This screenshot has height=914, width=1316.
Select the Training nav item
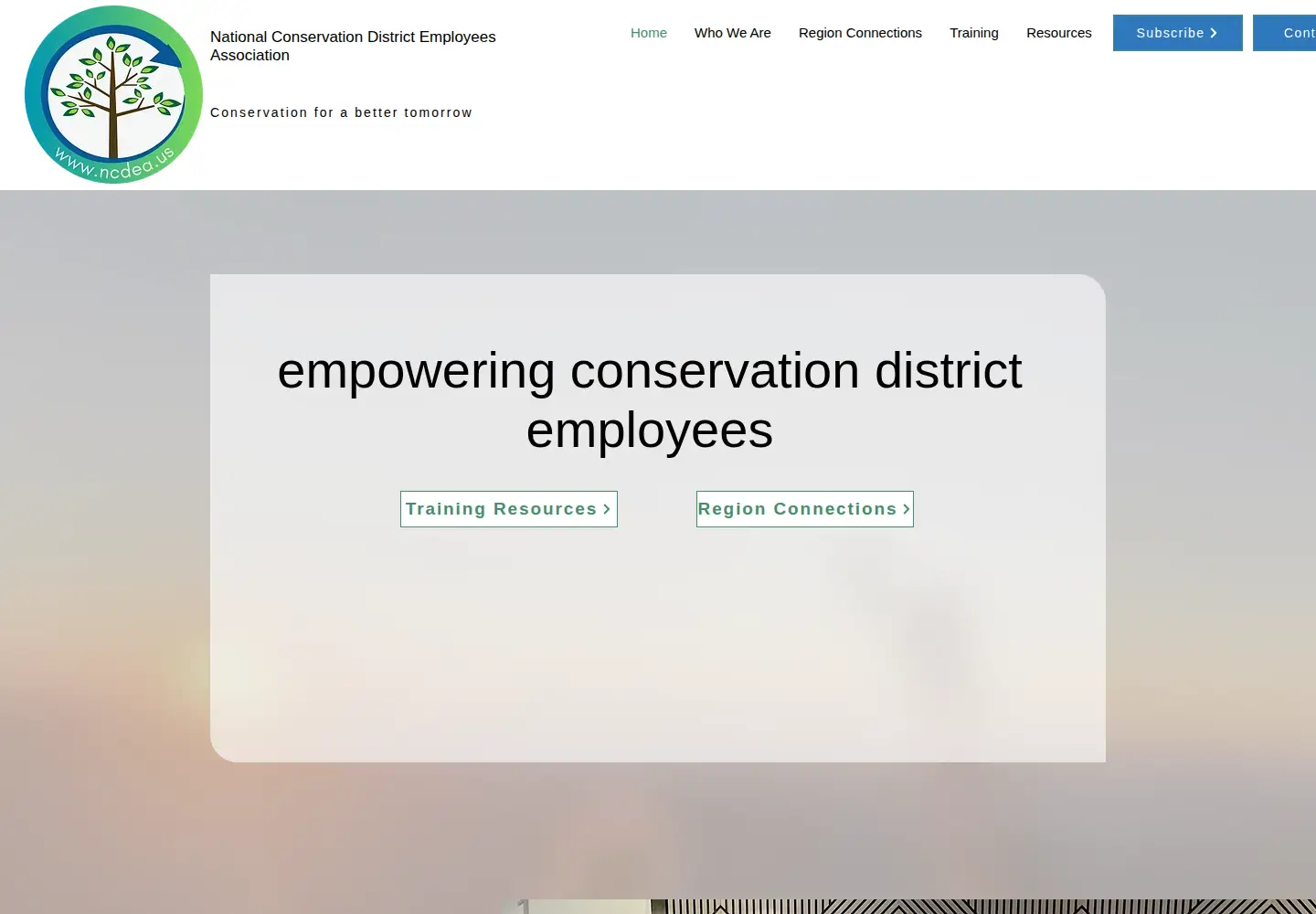click(x=974, y=33)
